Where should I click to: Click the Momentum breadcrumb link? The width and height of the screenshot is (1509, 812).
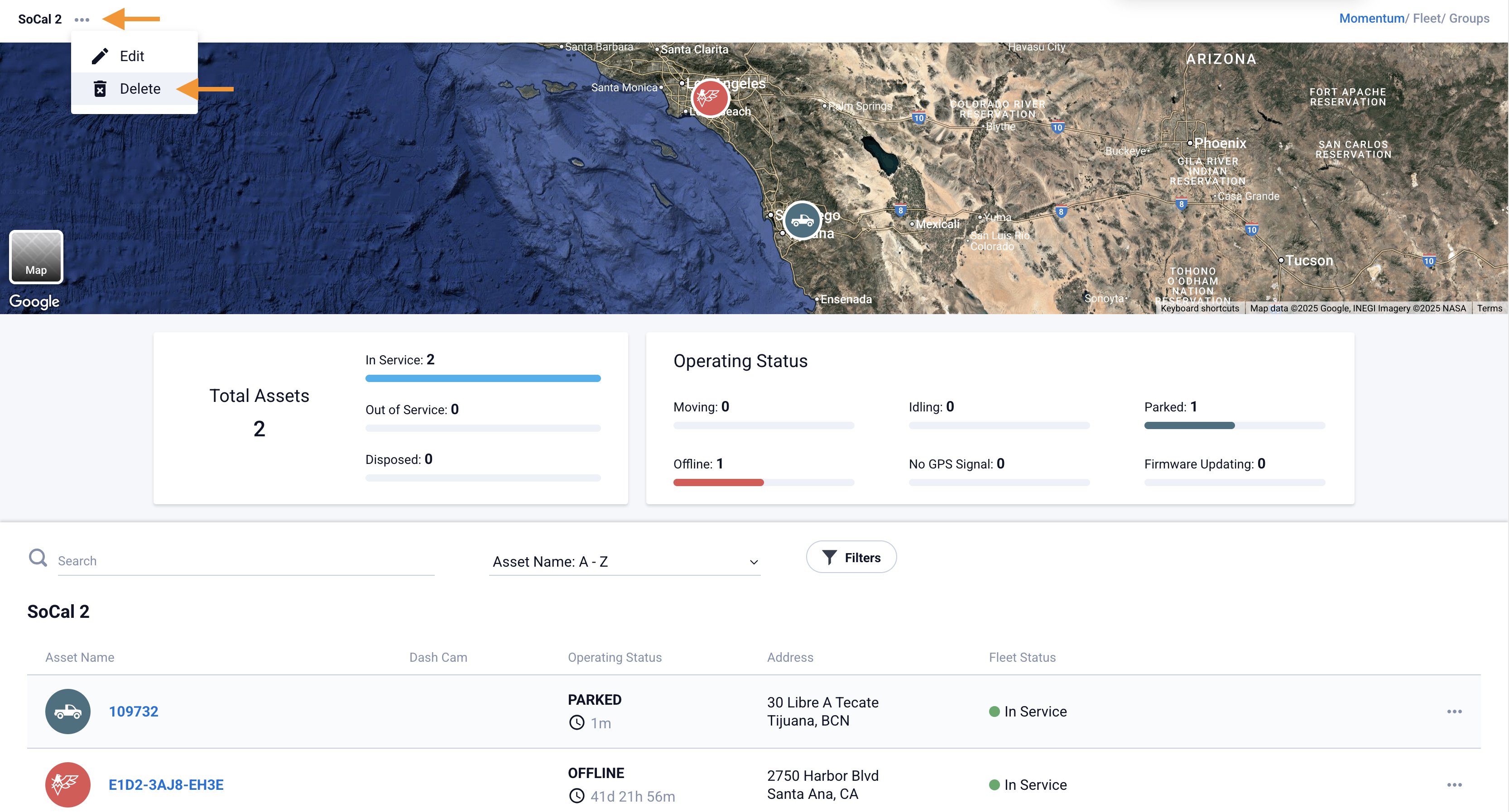click(x=1371, y=18)
